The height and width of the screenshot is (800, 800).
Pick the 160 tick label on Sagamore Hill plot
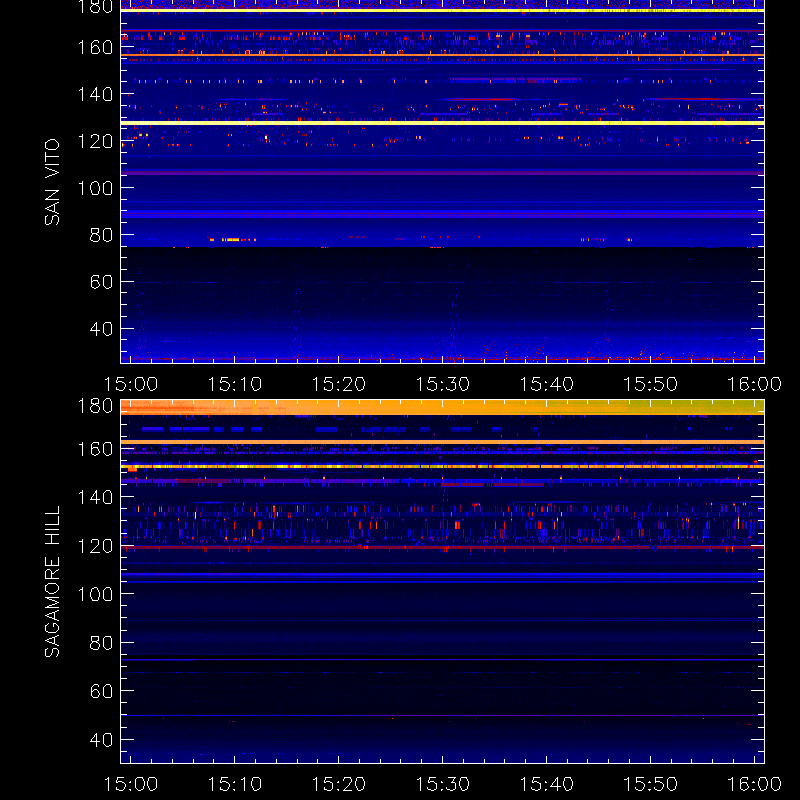coord(95,449)
